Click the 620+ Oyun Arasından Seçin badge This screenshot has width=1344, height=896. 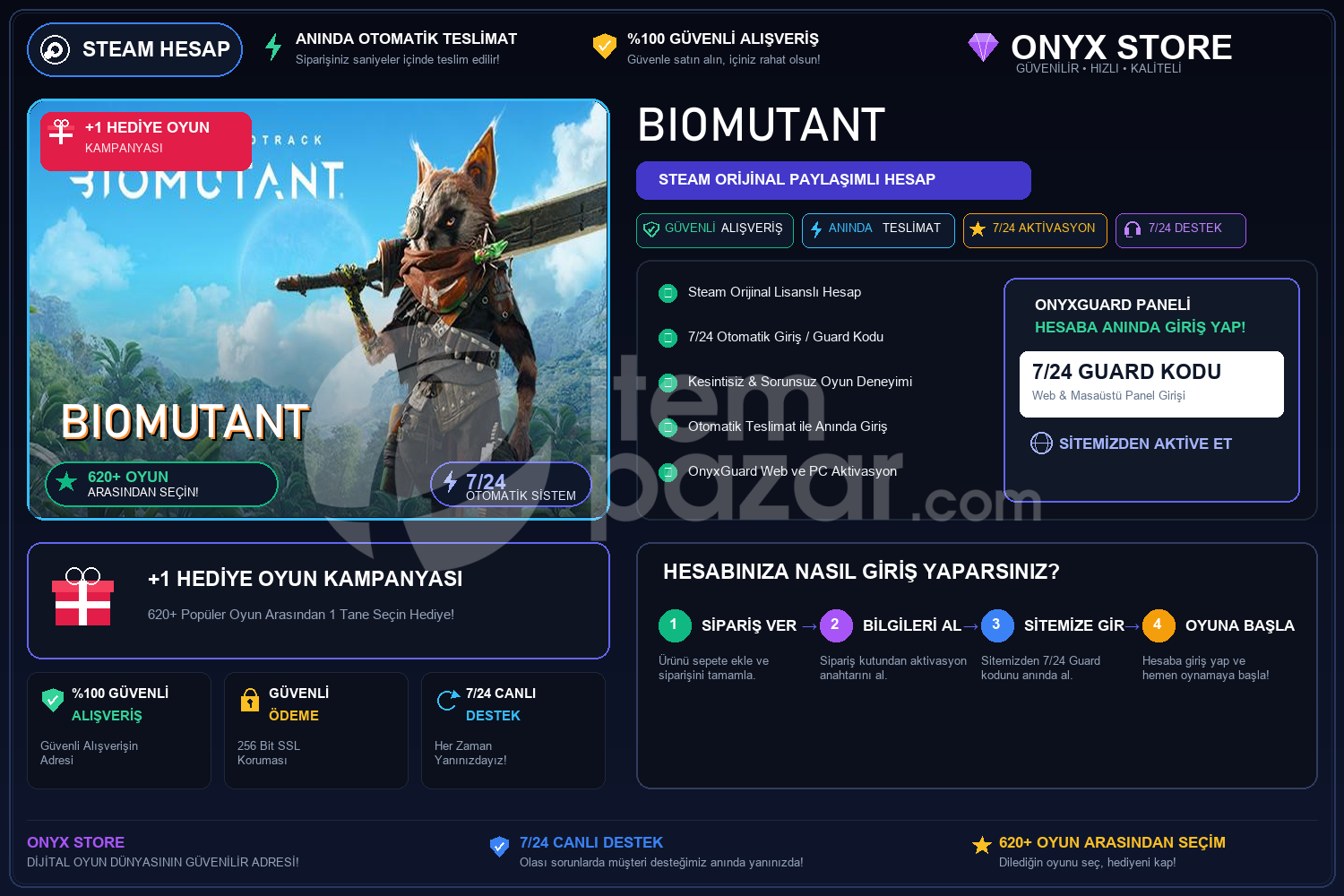pyautogui.click(x=161, y=485)
